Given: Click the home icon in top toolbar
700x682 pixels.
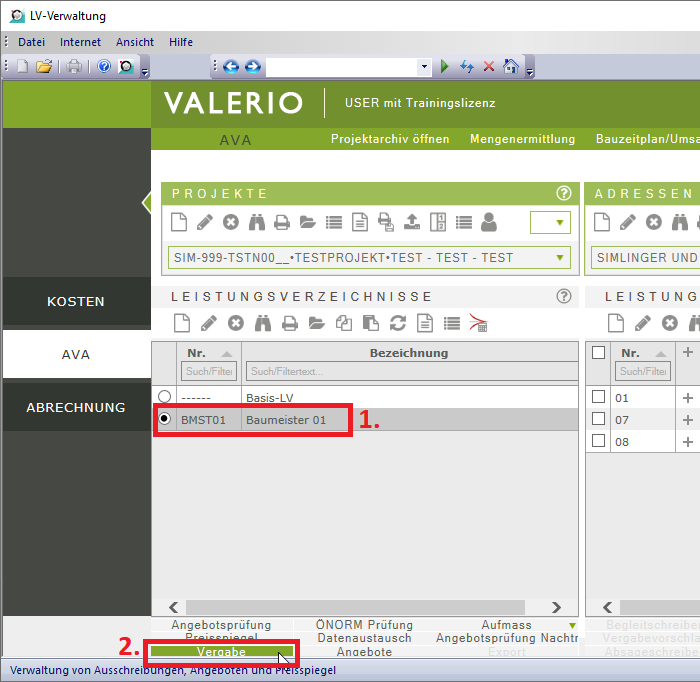Looking at the screenshot, I should pyautogui.click(x=511, y=67).
